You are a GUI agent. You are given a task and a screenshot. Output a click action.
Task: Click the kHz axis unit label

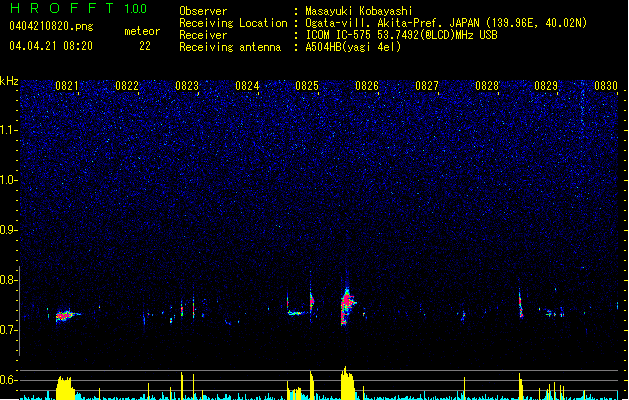tap(9, 81)
